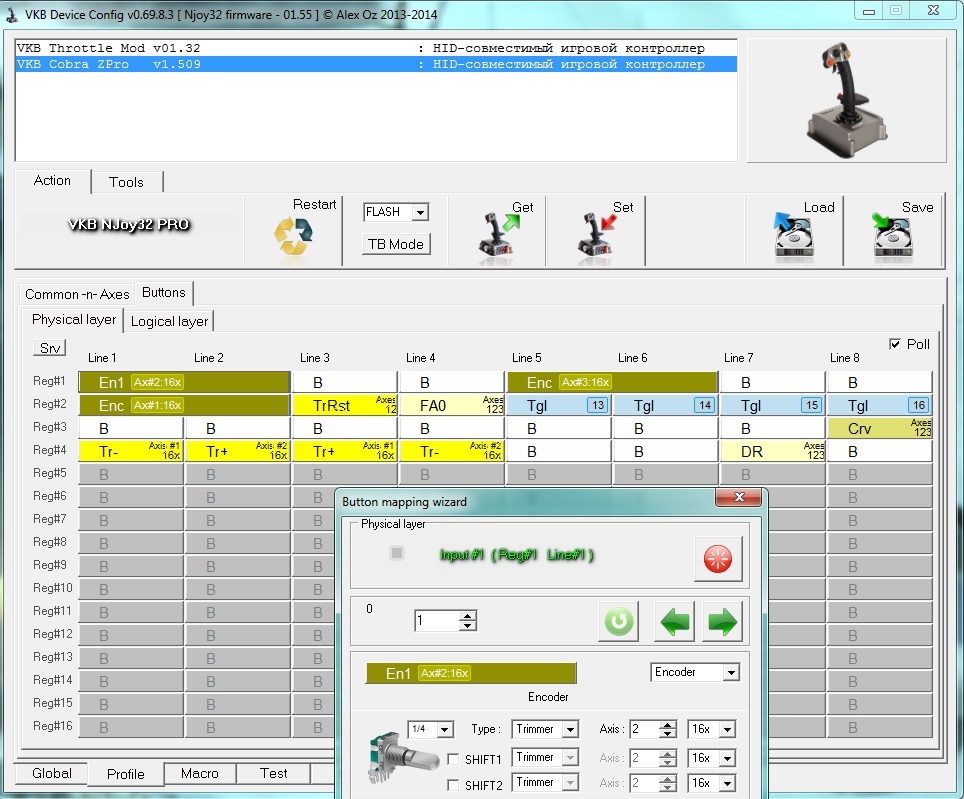This screenshot has height=799, width=964.
Task: Toggle the Poll checkbox
Action: (895, 344)
